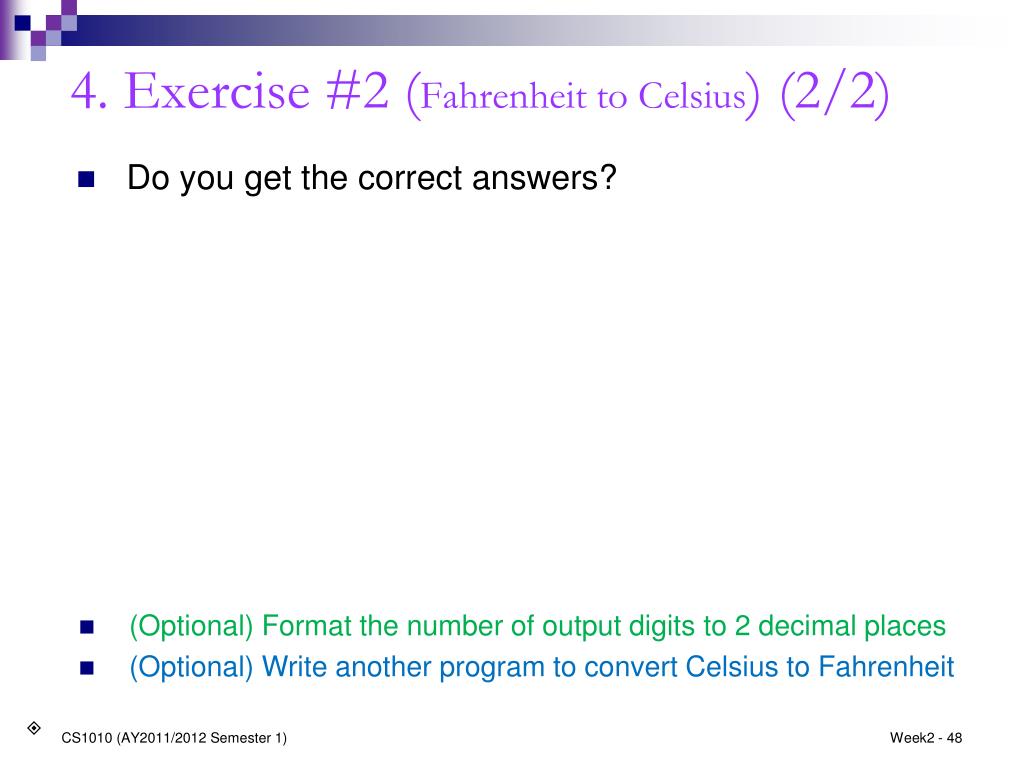
Task: Click the diamond icon in the footer
Action: click(x=34, y=728)
